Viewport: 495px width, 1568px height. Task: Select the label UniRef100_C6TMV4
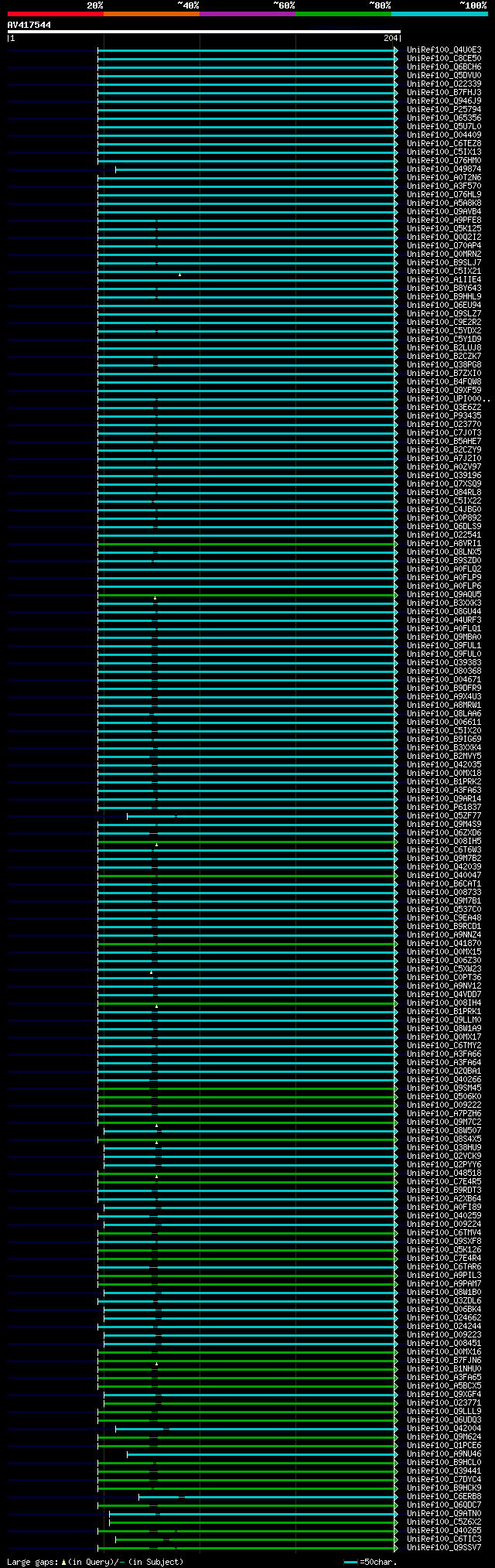(x=444, y=1233)
